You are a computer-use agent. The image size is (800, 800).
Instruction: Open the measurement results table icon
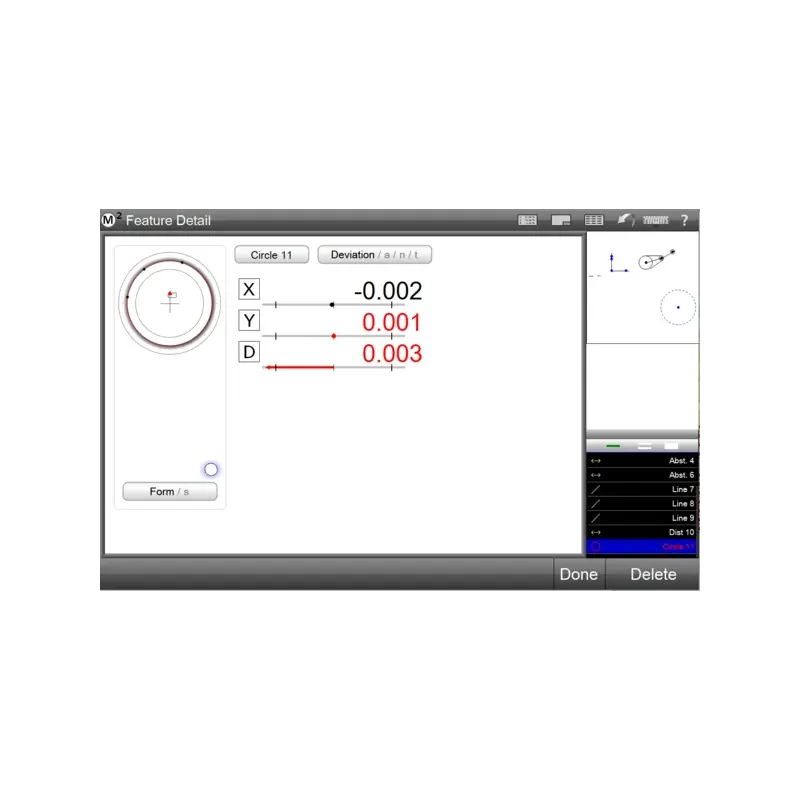(x=594, y=220)
